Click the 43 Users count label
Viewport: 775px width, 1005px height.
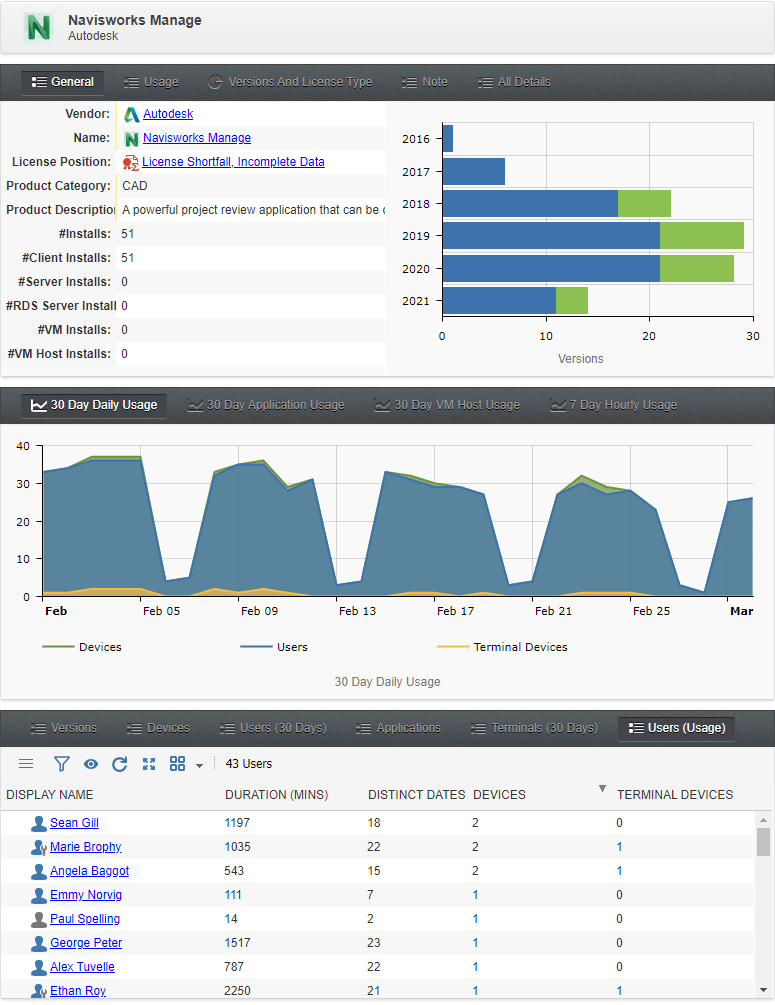coord(249,764)
